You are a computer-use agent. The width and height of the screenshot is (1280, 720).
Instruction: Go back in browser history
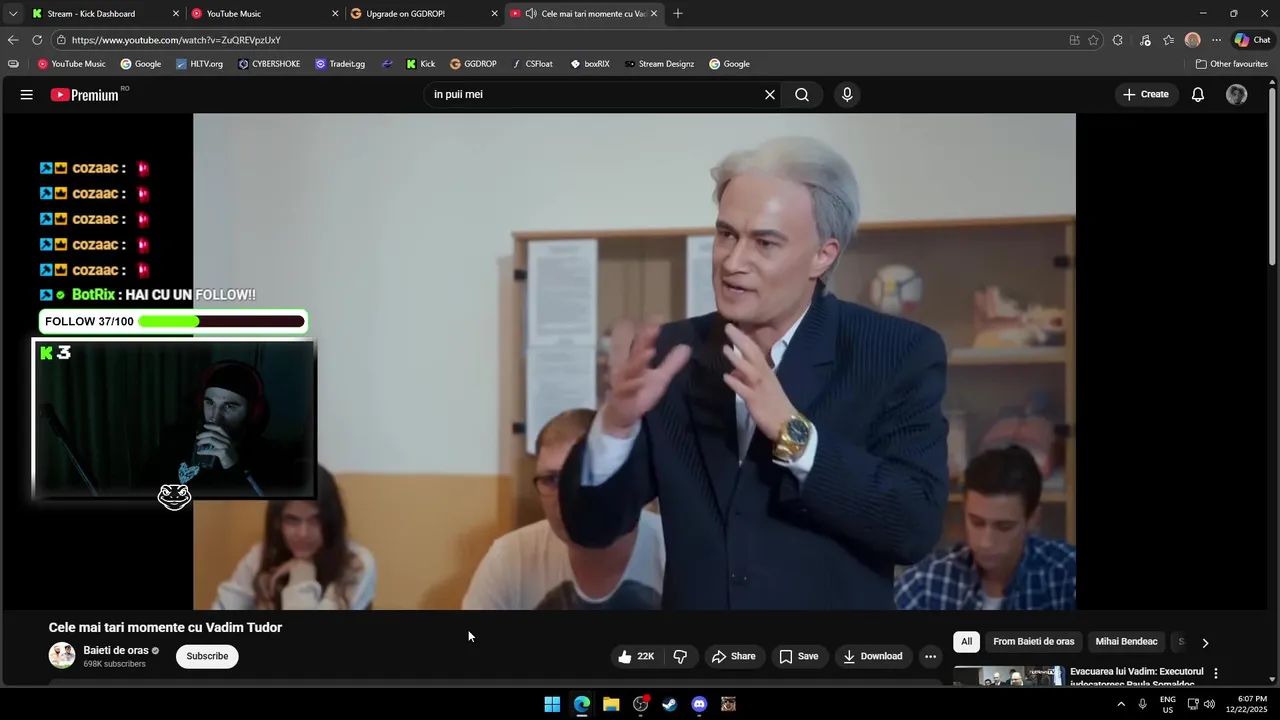12,40
